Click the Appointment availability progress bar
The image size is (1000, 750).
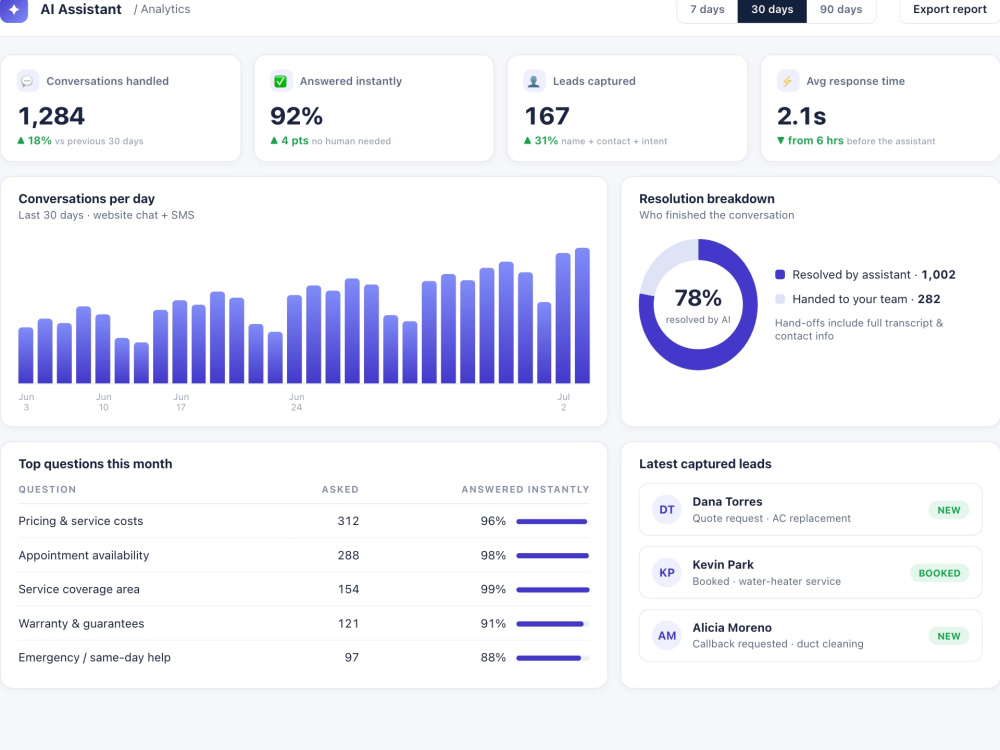tap(552, 556)
